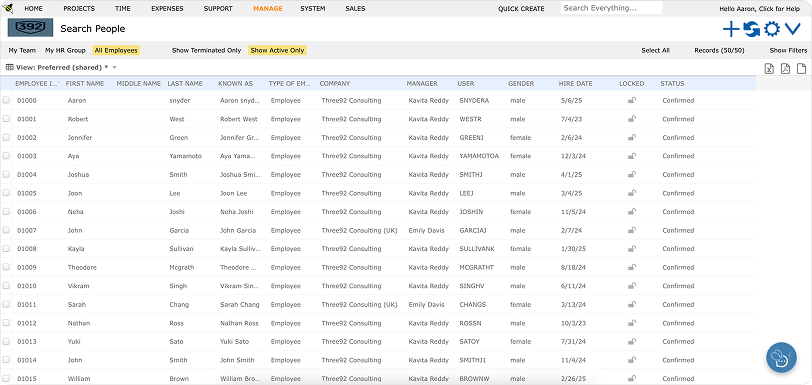
Task: Click Select All records
Action: pyautogui.click(x=656, y=51)
